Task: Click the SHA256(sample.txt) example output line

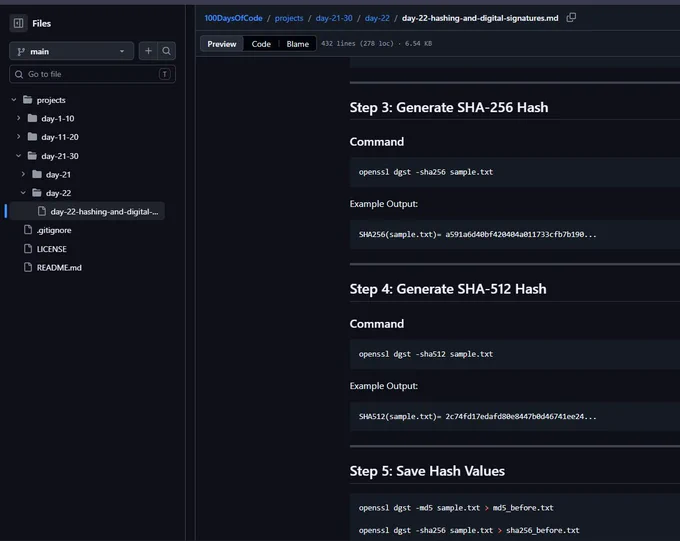Action: coord(477,235)
